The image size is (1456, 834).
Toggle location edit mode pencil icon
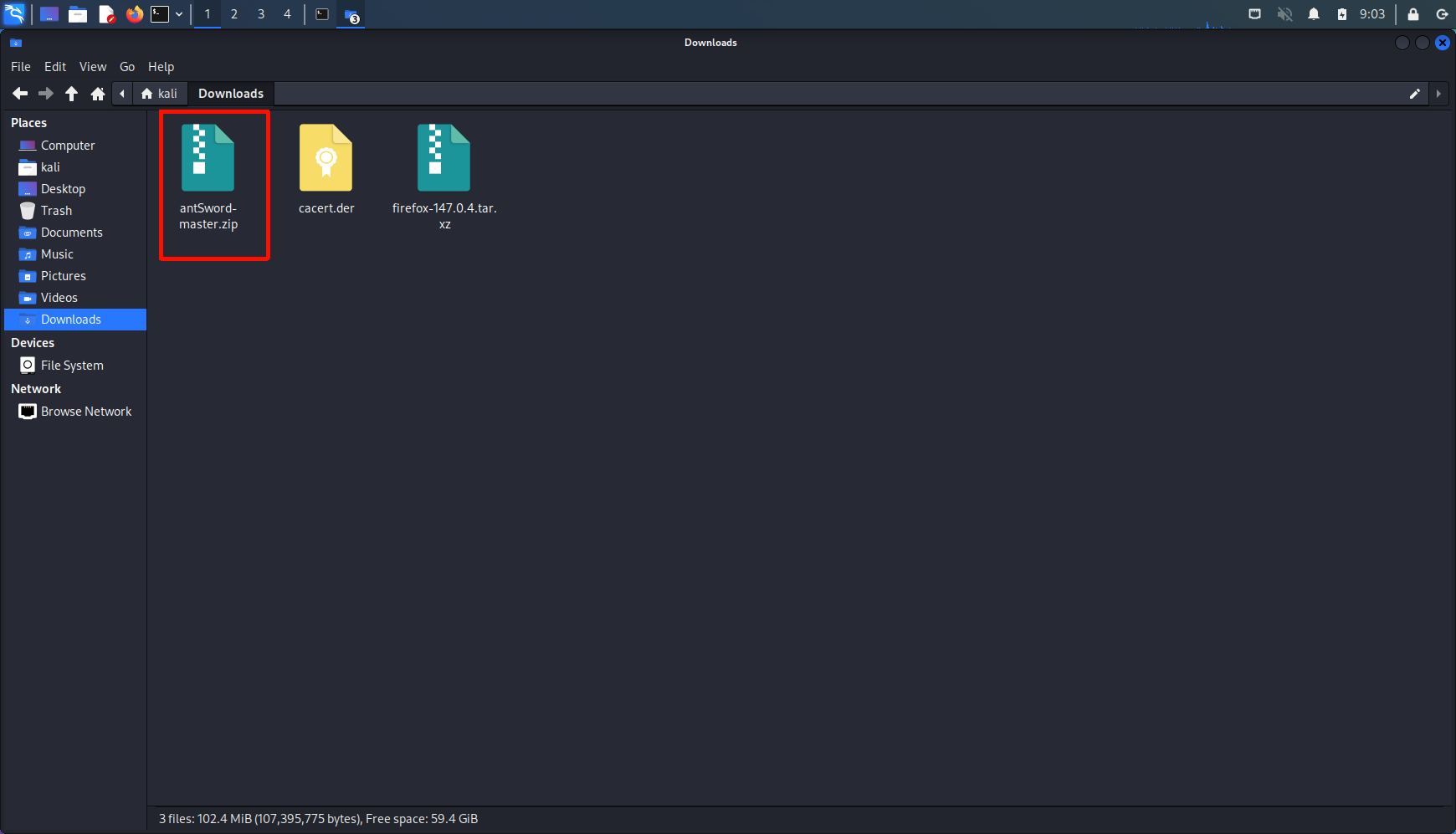1415,94
